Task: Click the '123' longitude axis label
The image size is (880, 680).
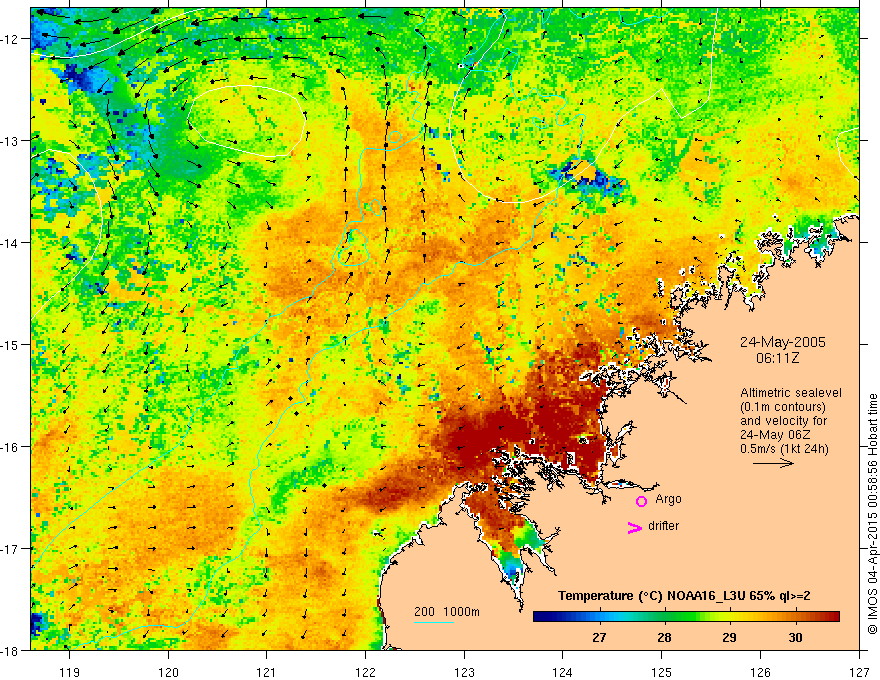Action: tap(464, 672)
